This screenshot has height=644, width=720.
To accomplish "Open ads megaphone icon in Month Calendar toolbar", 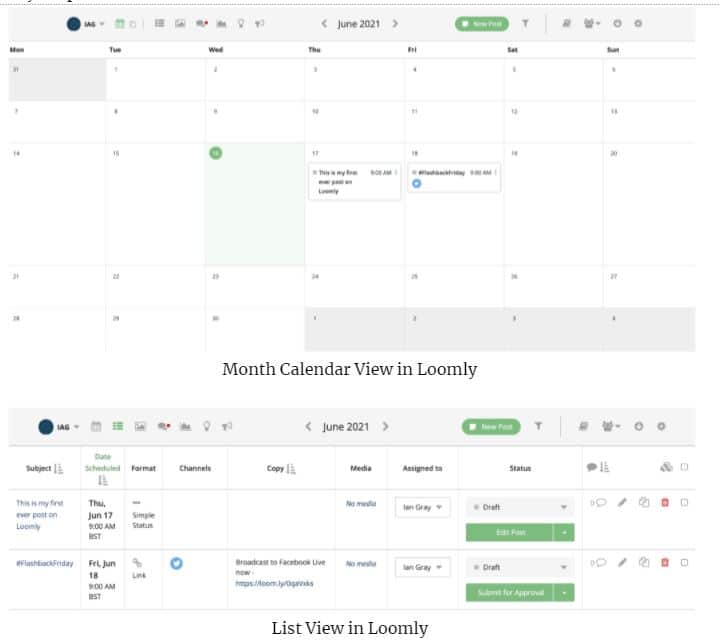I will (x=260, y=23).
